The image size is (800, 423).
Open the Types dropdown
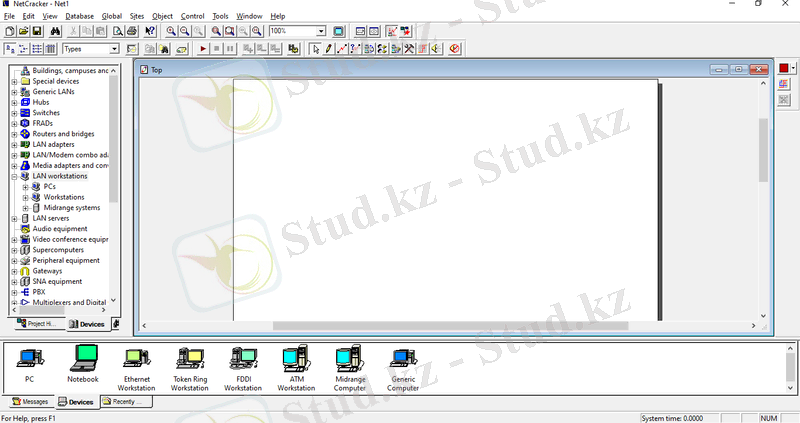pos(114,49)
